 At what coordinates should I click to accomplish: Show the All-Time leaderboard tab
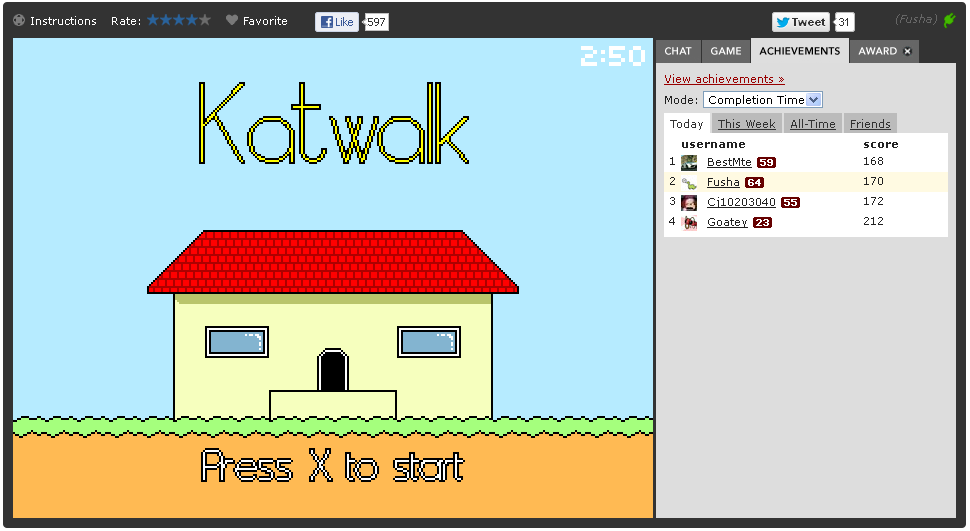812,124
